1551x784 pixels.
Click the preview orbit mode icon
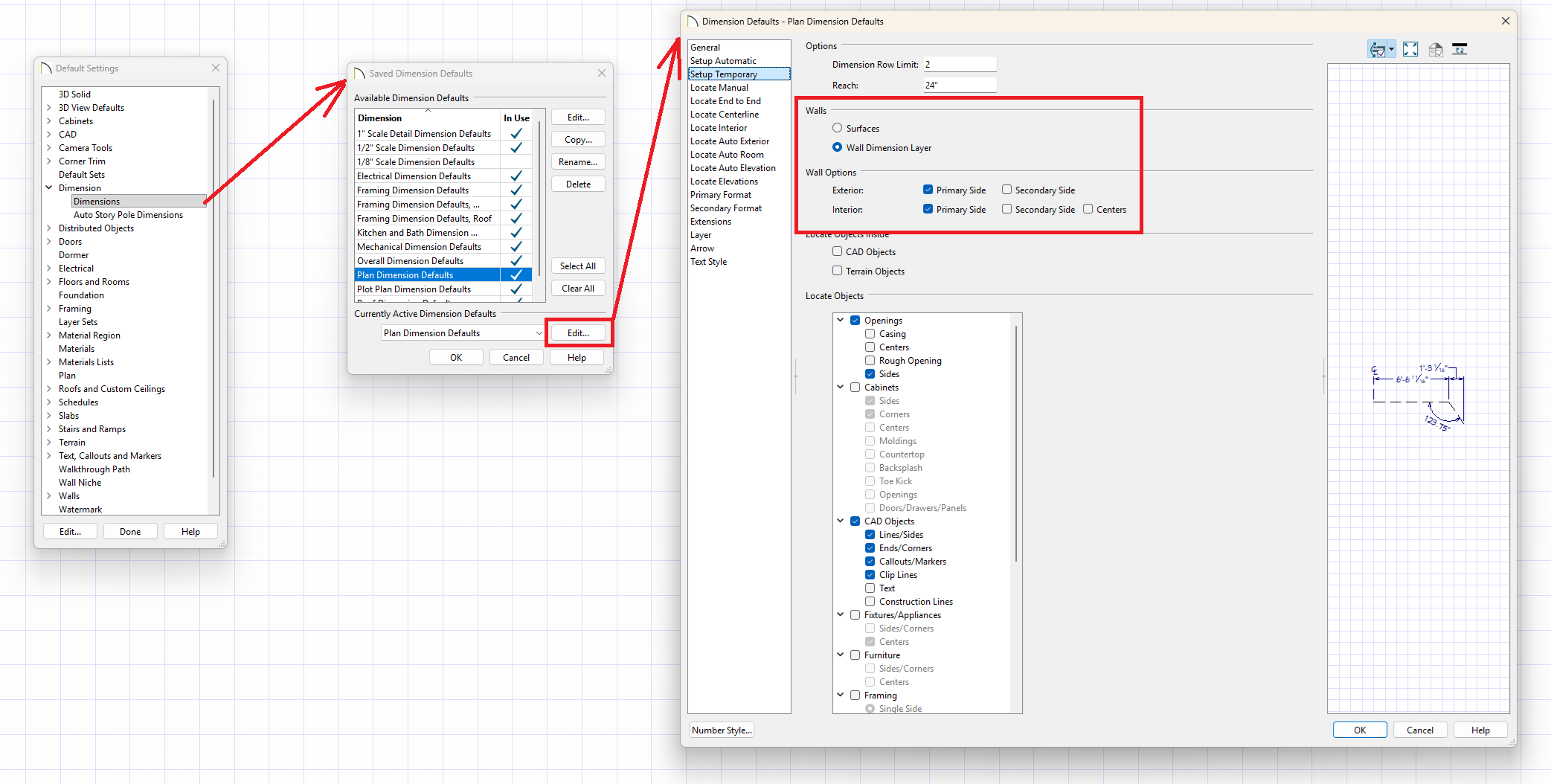point(1377,50)
